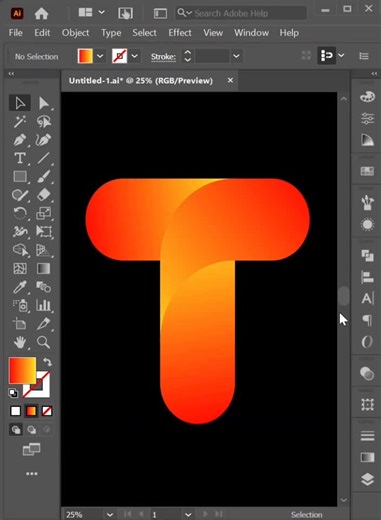Open control bar fill swatch
The width and height of the screenshot is (381, 520).
[85, 56]
